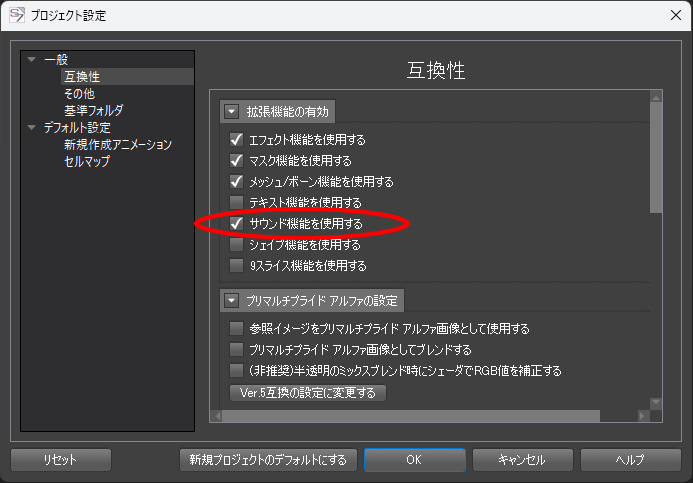Check (非推奨)半透明のミックスブレンド時 RGB補正 option

[x=236, y=370]
